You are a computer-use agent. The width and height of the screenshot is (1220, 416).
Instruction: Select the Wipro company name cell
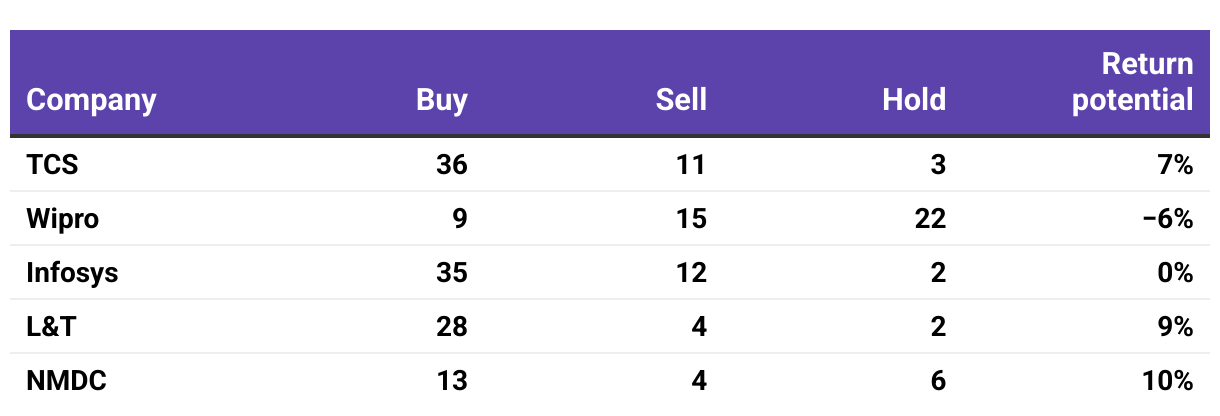click(63, 219)
